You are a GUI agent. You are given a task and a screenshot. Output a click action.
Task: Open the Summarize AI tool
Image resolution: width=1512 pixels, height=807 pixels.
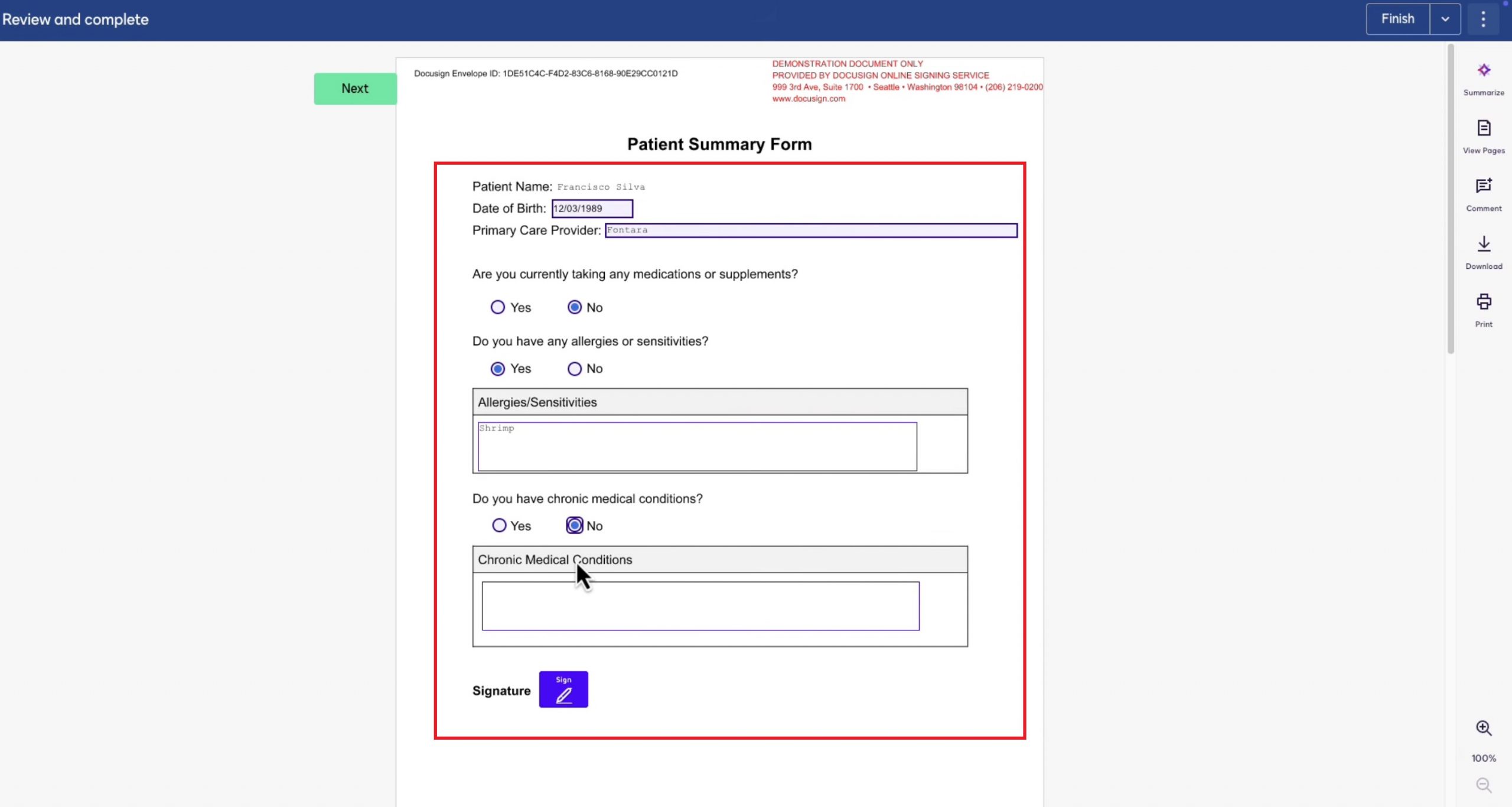[x=1484, y=79]
